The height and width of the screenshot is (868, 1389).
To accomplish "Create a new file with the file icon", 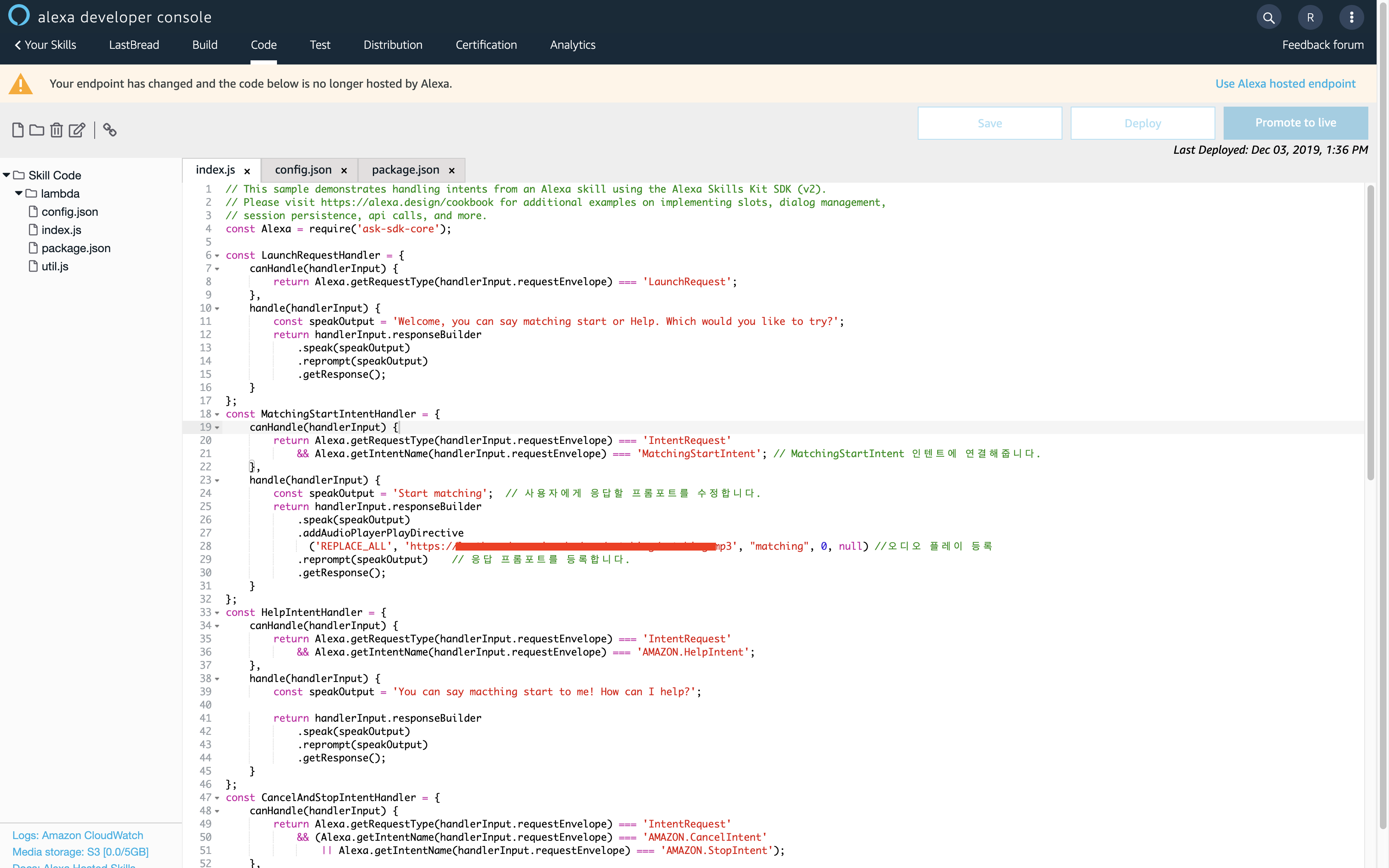I will point(18,130).
